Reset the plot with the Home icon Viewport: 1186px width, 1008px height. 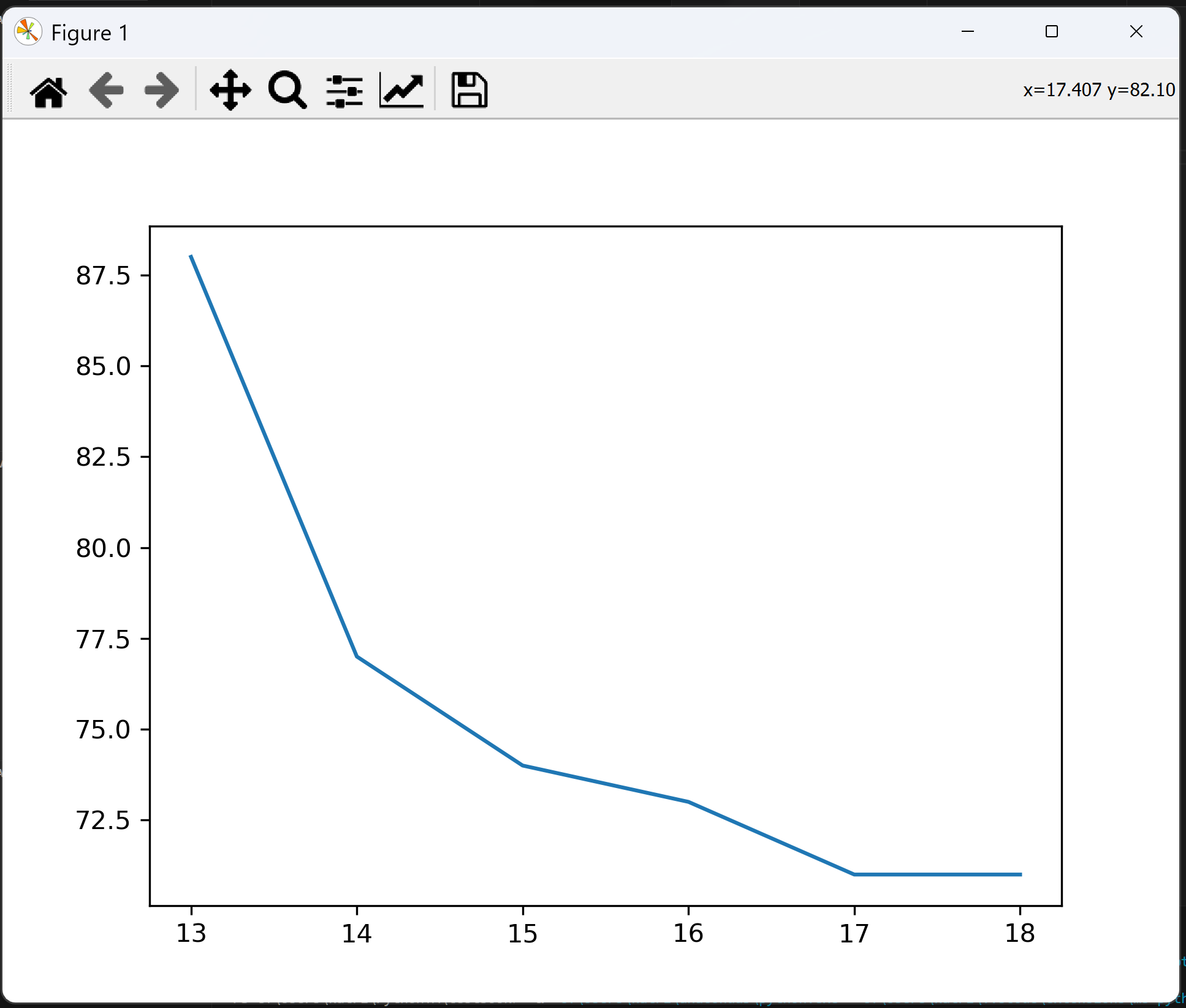click(x=48, y=91)
